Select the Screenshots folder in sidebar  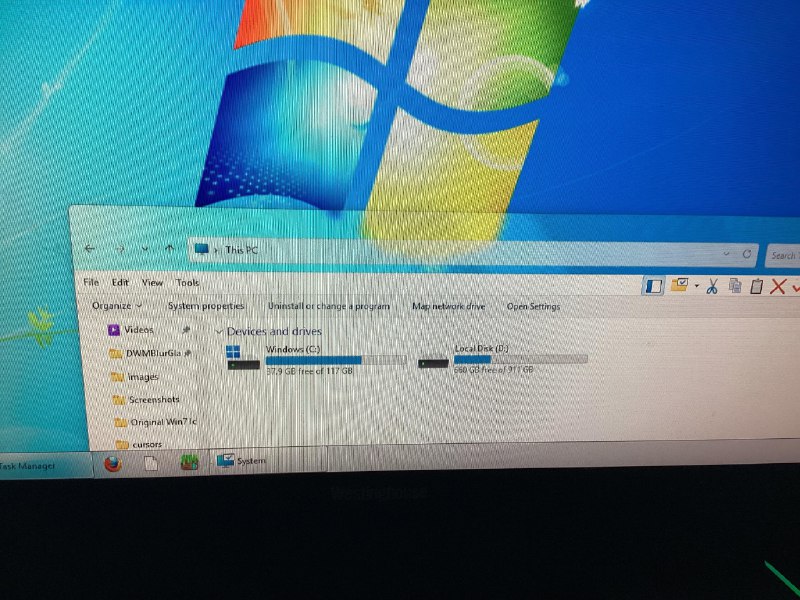pyautogui.click(x=153, y=399)
